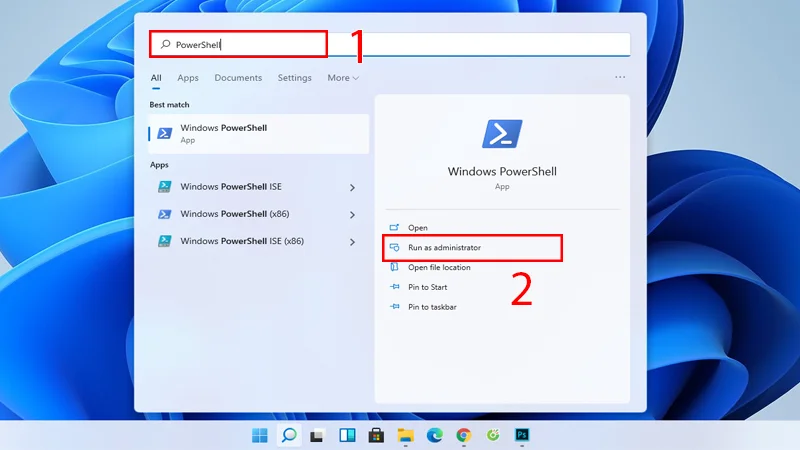The height and width of the screenshot is (450, 800).
Task: Click the magnifier icon in search box
Action: tap(165, 44)
